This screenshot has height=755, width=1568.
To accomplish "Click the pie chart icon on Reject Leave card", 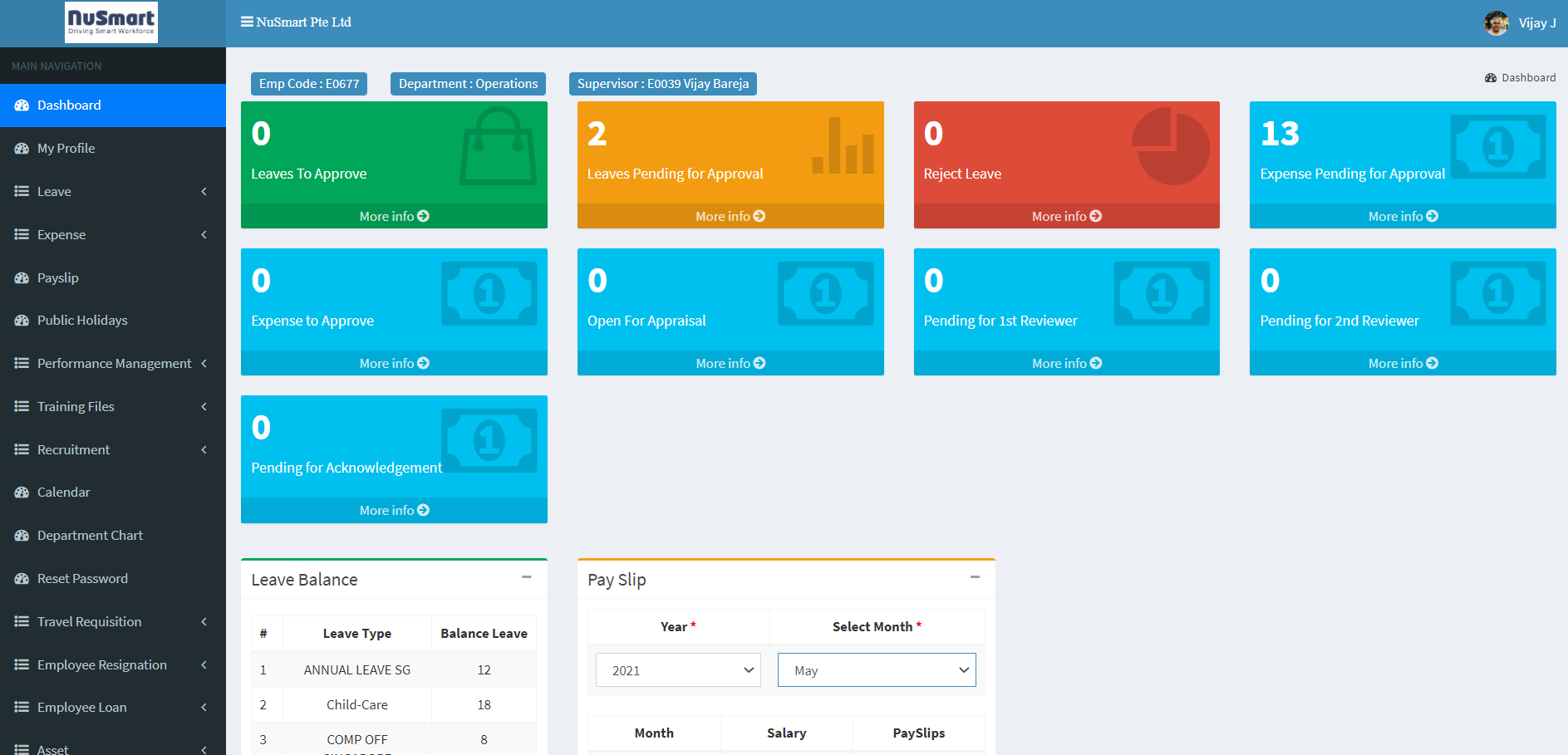I will [x=1170, y=146].
